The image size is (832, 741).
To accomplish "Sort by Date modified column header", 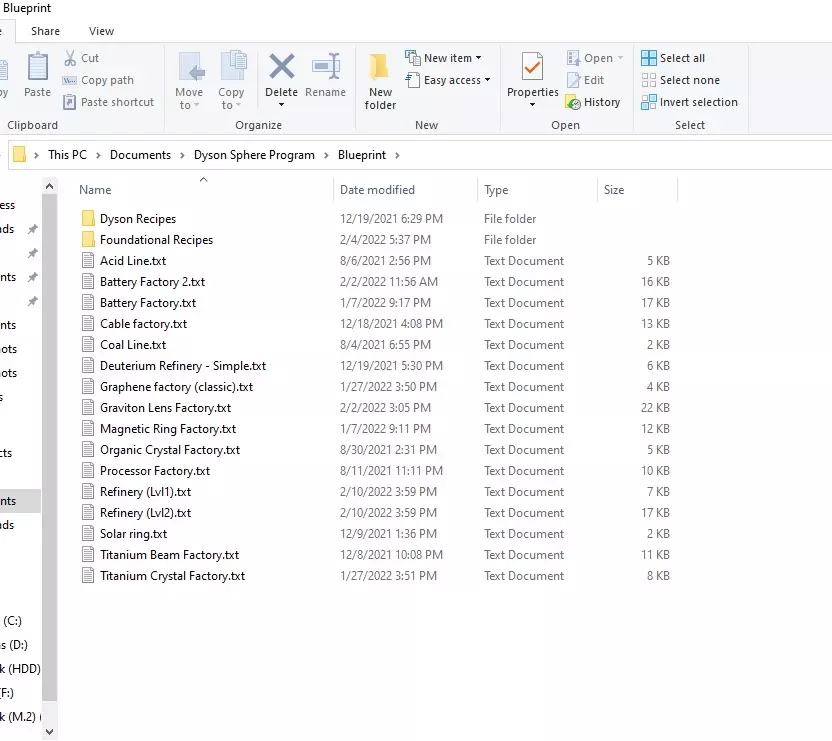I will (x=377, y=189).
